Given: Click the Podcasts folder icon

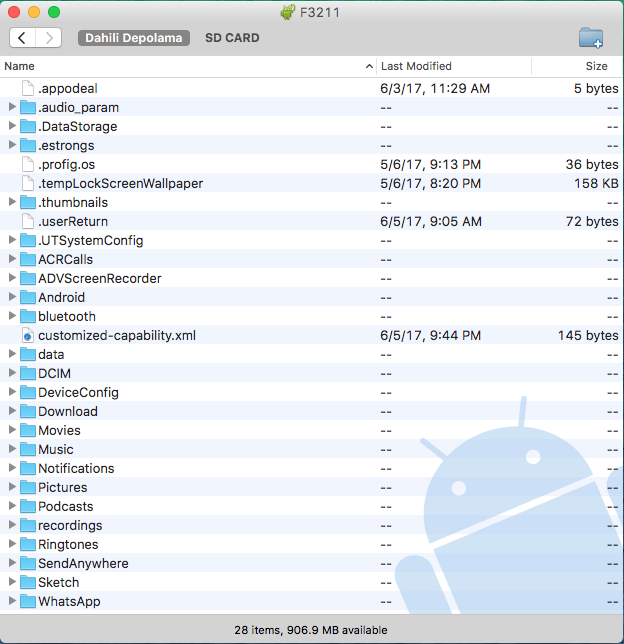Looking at the screenshot, I should pyautogui.click(x=28, y=506).
